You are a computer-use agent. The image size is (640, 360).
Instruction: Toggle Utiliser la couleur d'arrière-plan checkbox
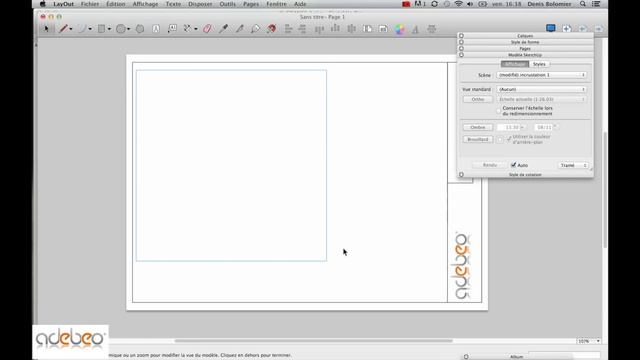click(509, 139)
